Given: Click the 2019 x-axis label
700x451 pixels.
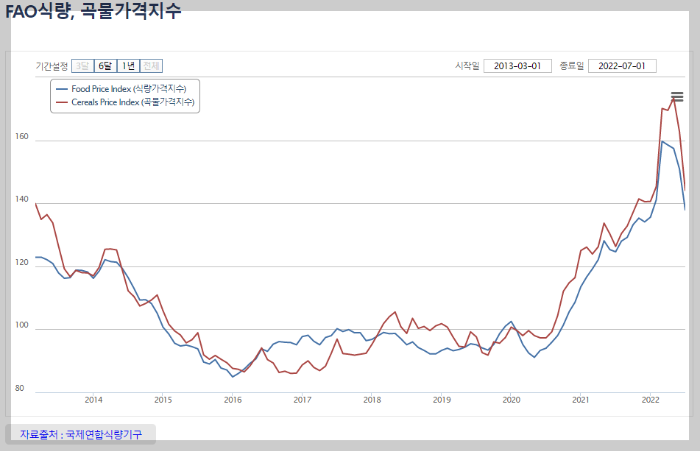Looking at the screenshot, I should point(442,400).
